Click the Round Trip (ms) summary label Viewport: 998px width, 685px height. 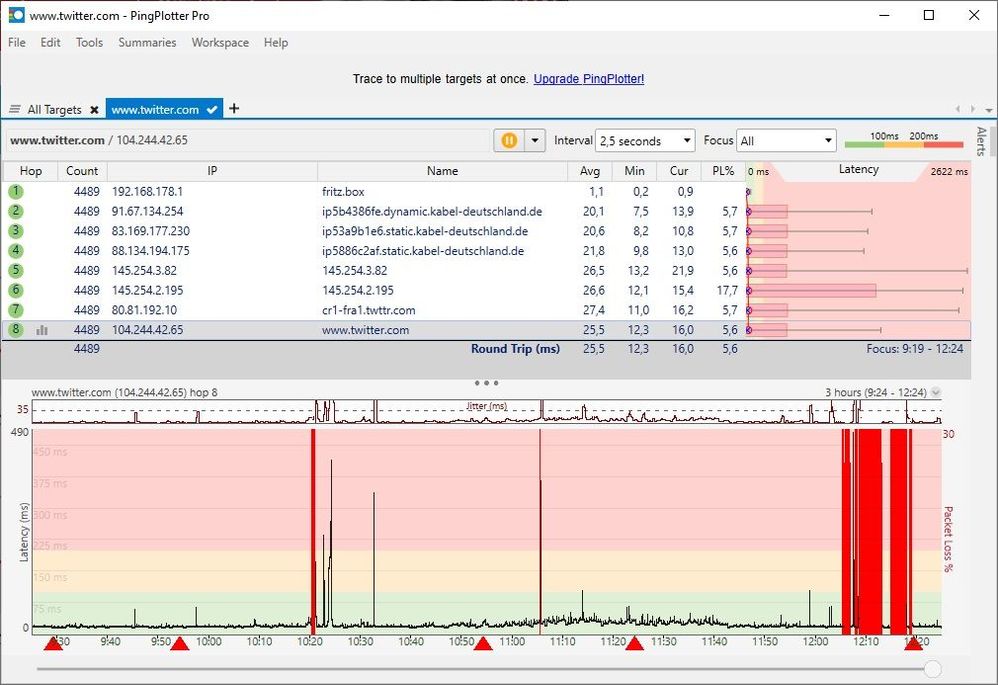(516, 348)
